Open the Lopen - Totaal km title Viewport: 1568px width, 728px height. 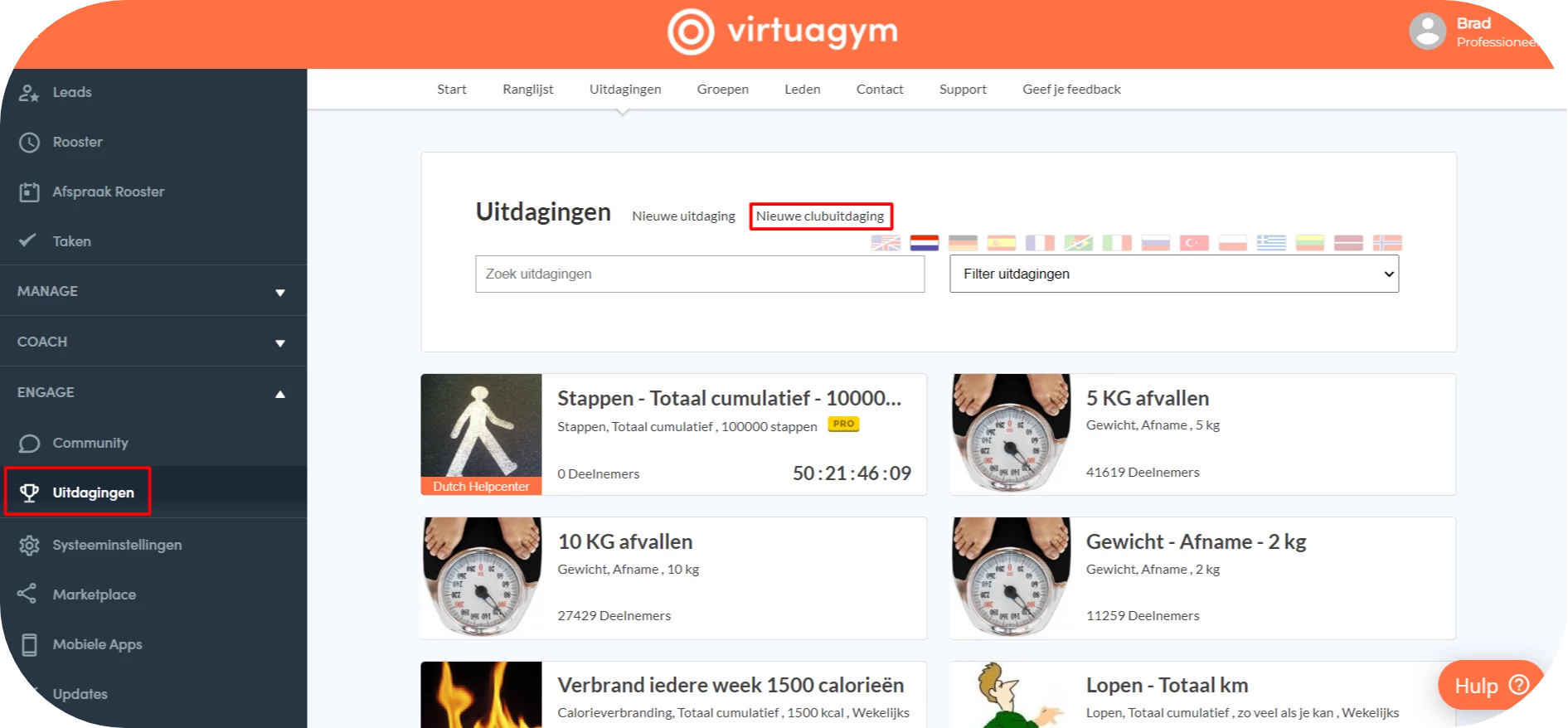(1167, 686)
